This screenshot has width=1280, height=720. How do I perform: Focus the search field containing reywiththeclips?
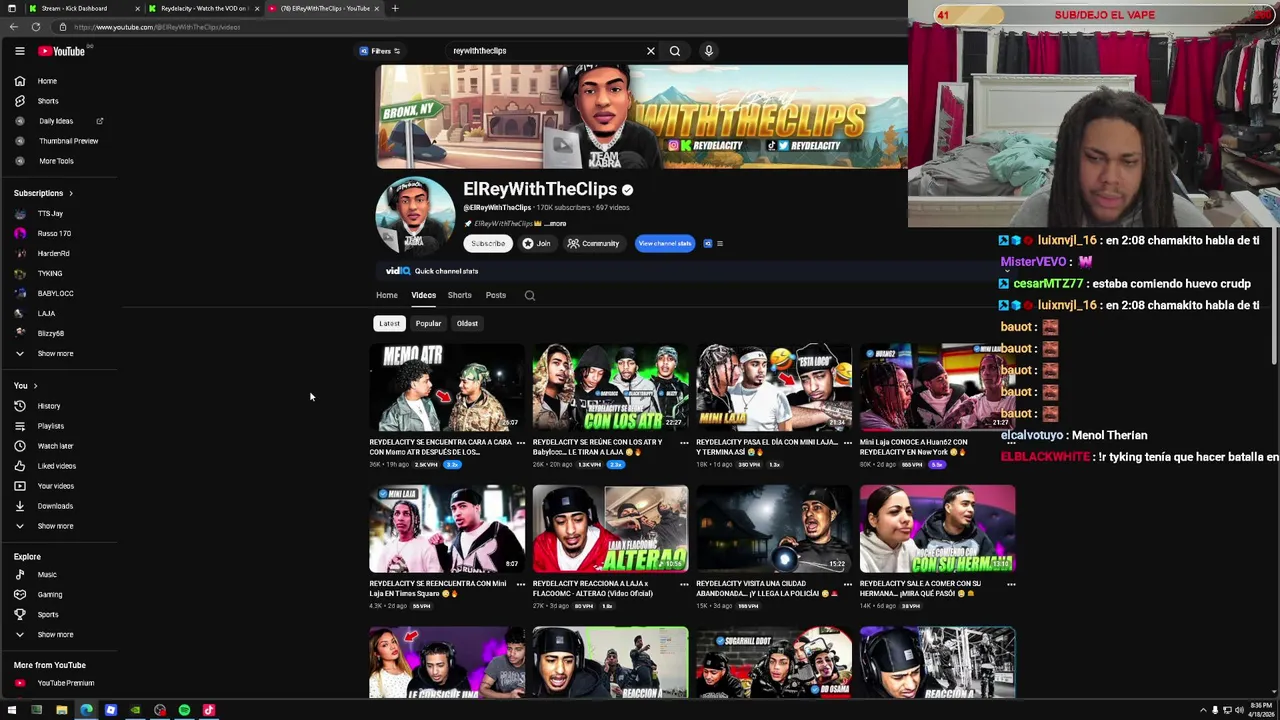pyautogui.click(x=545, y=51)
